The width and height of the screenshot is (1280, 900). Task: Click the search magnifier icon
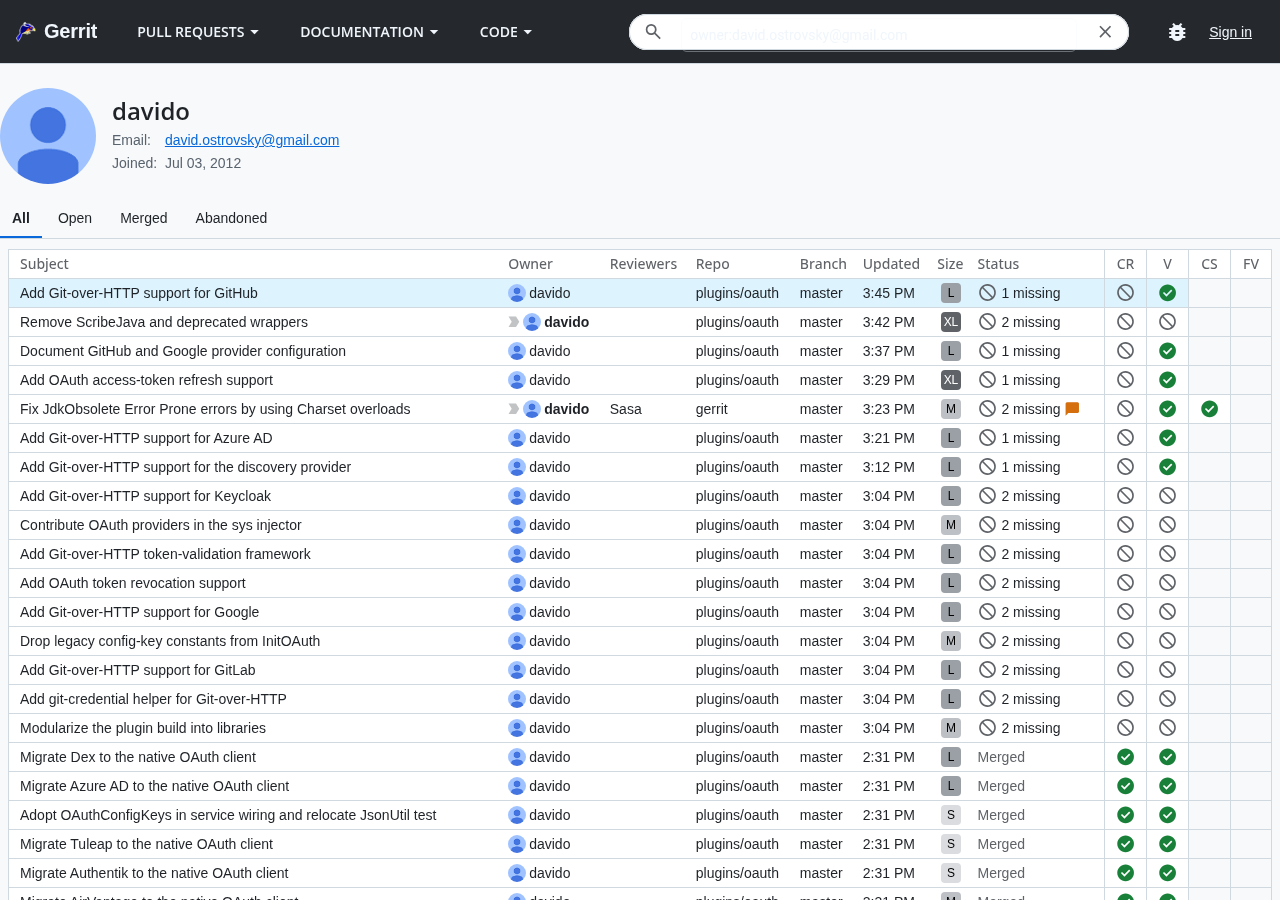(653, 32)
